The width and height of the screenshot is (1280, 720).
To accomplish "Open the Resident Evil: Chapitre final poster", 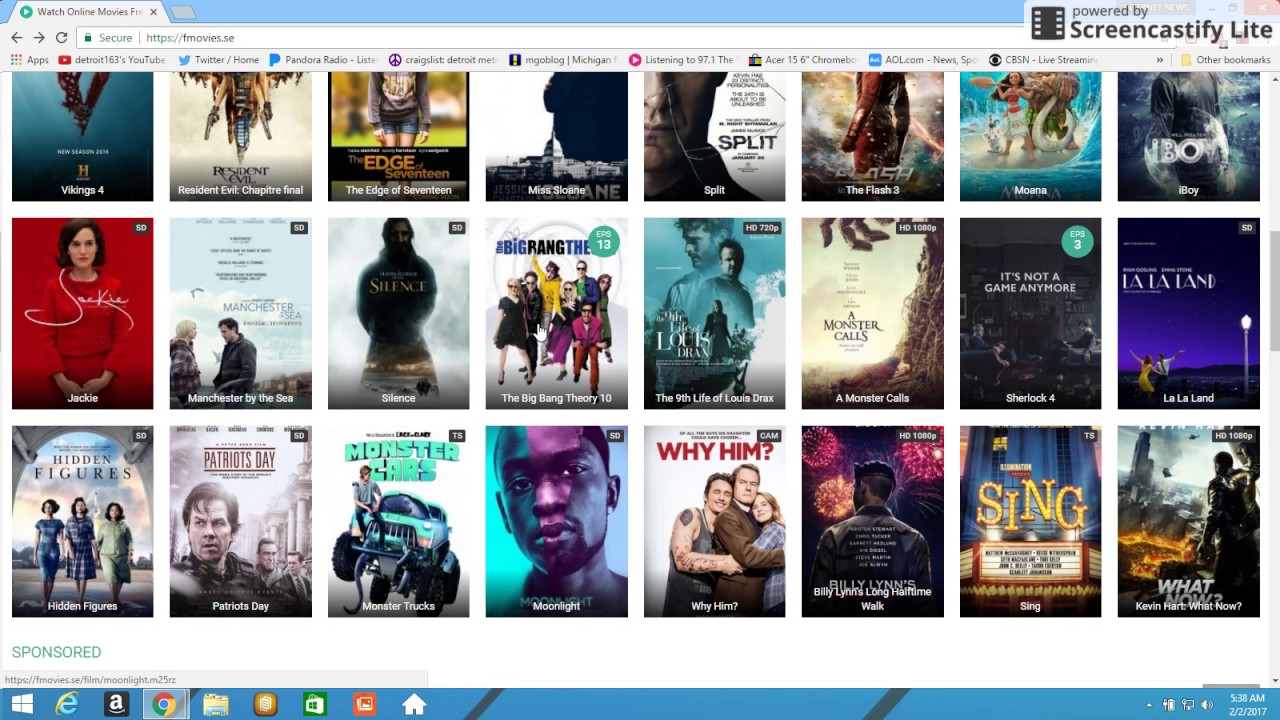I will [241, 137].
